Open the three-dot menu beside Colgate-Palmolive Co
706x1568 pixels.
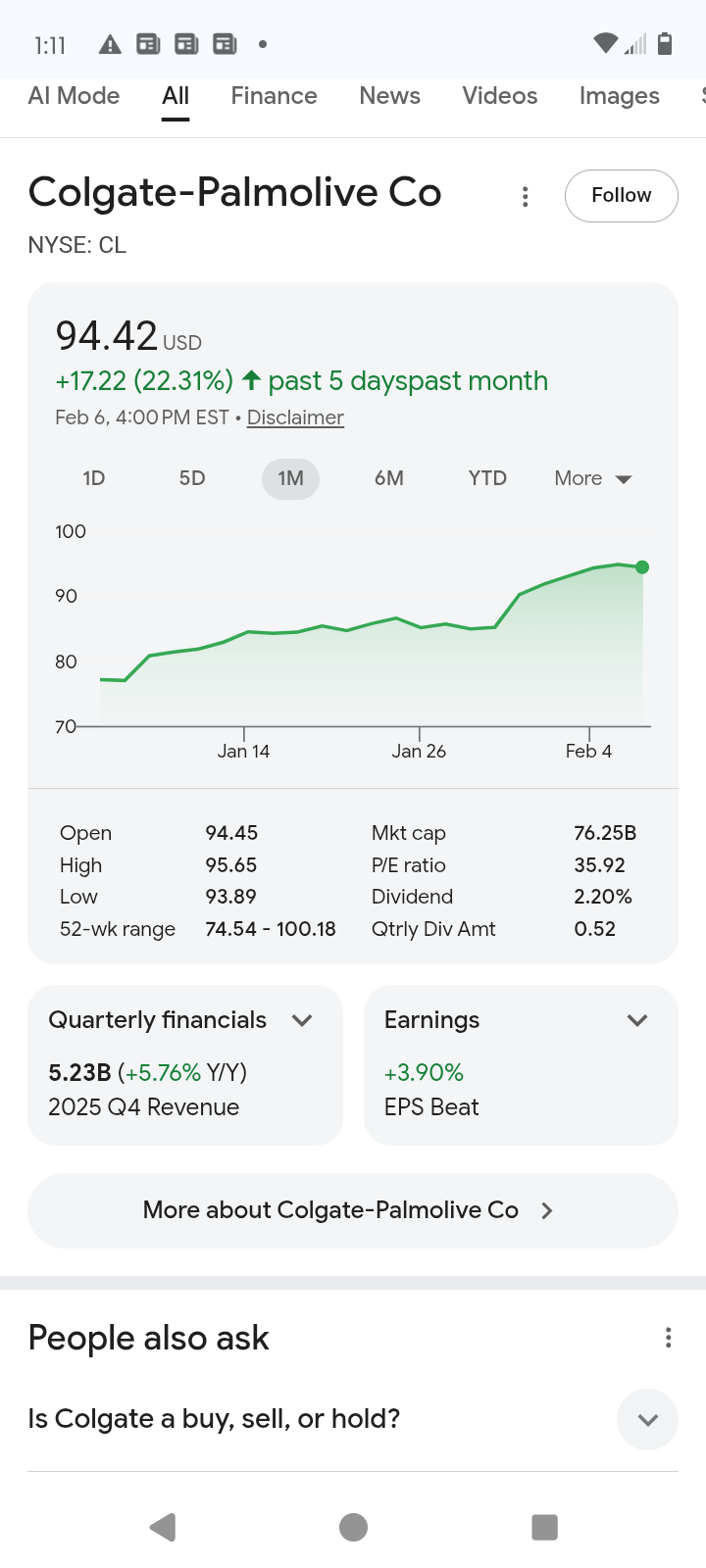tap(526, 197)
